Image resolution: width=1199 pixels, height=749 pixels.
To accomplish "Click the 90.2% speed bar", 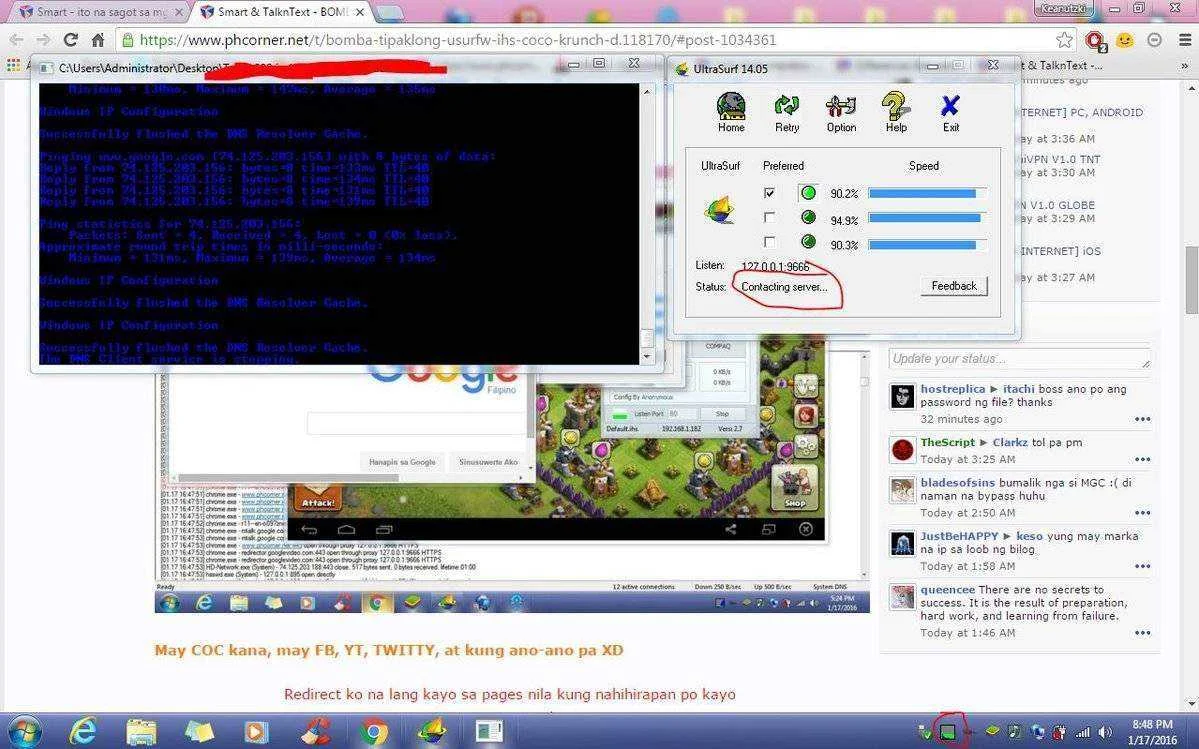I will click(927, 193).
